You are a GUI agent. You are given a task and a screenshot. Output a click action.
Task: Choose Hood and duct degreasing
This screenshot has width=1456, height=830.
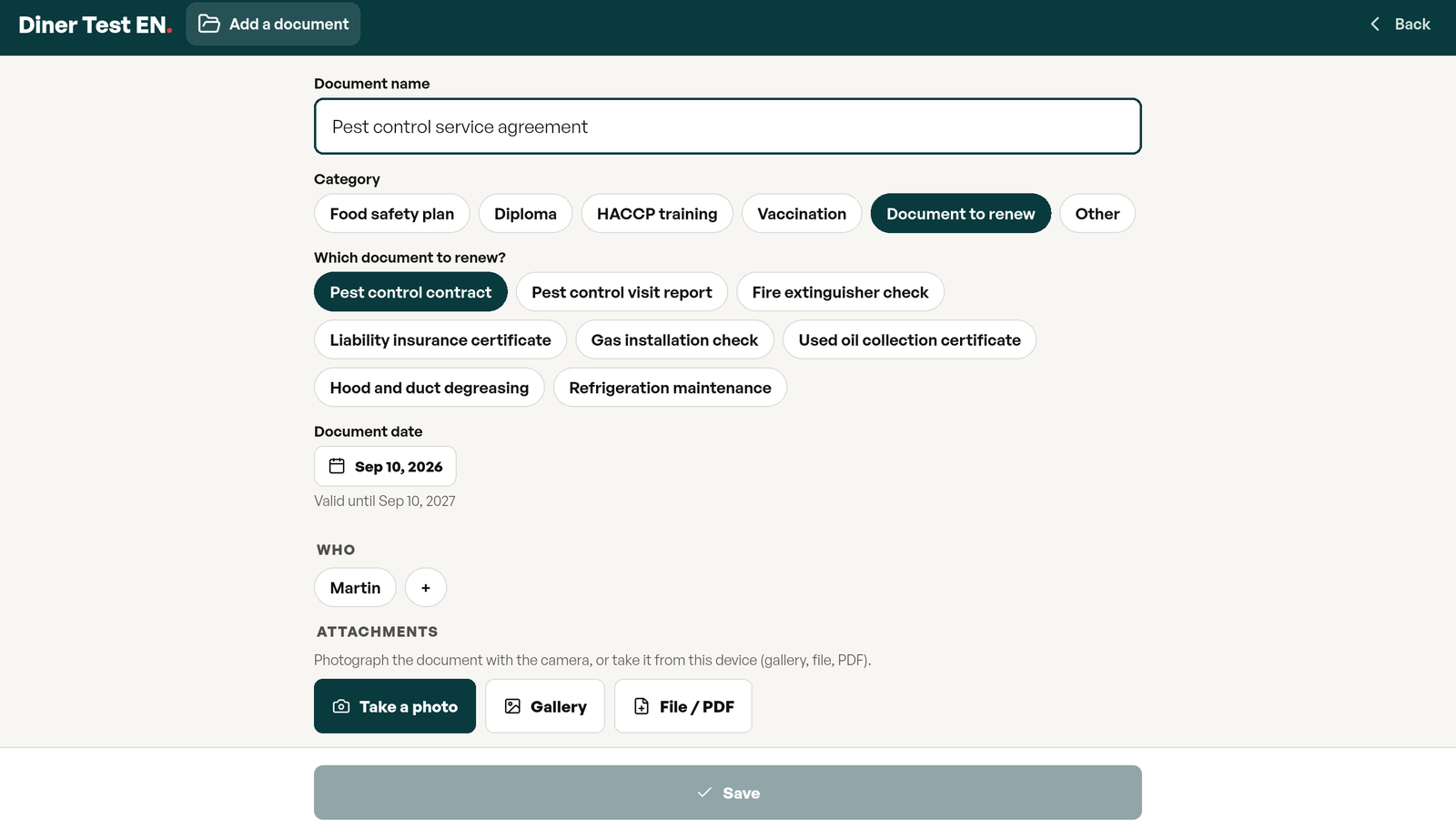(430, 388)
